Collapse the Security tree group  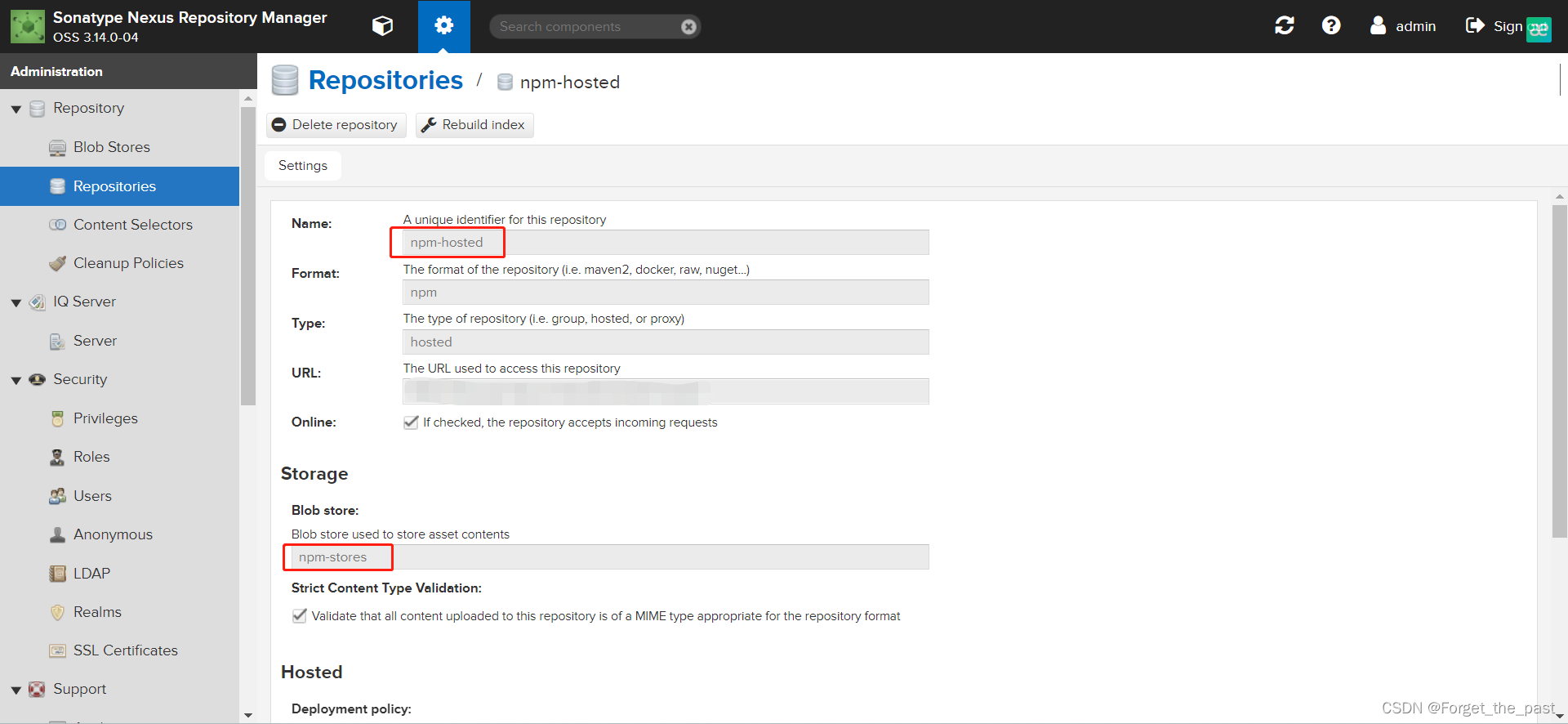point(16,380)
